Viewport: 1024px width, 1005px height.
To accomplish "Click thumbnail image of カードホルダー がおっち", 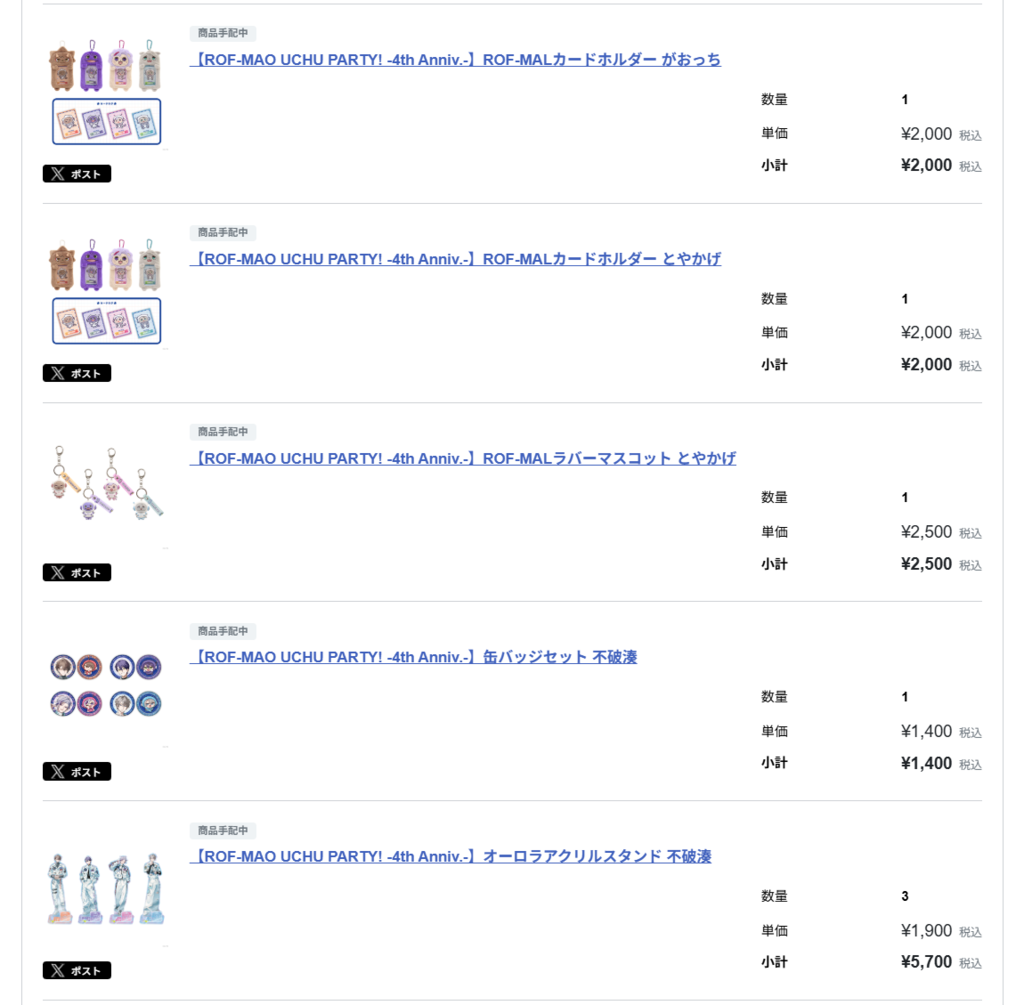I will 106,92.
